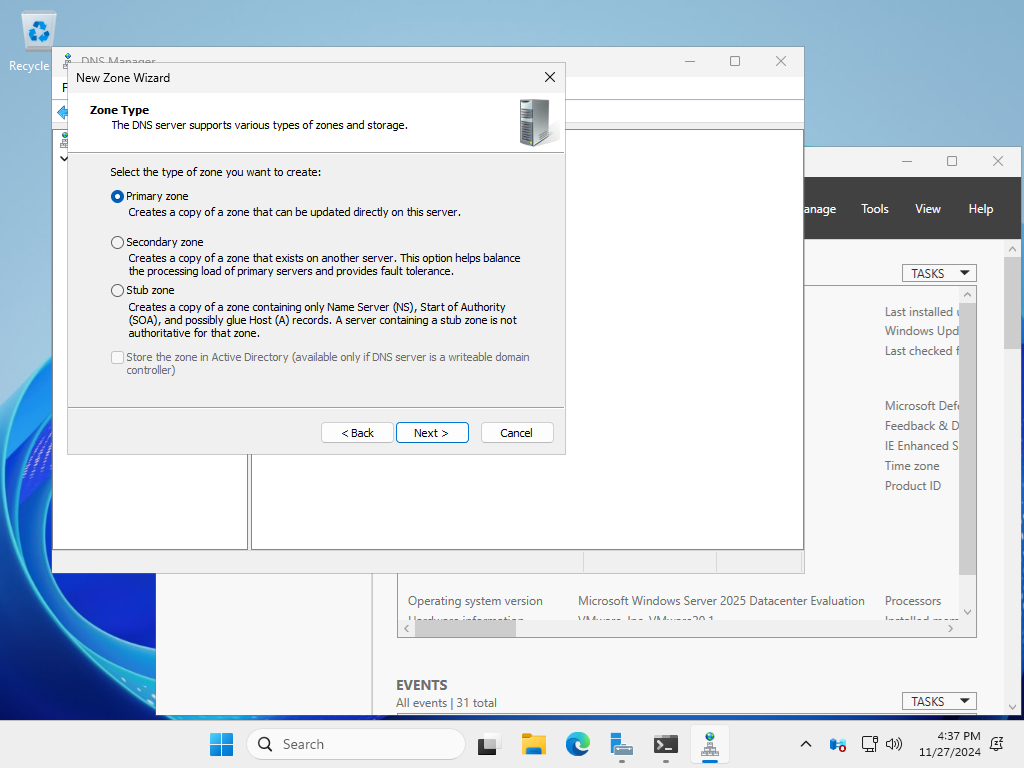Click the server icon in the wizard header

(x=537, y=122)
